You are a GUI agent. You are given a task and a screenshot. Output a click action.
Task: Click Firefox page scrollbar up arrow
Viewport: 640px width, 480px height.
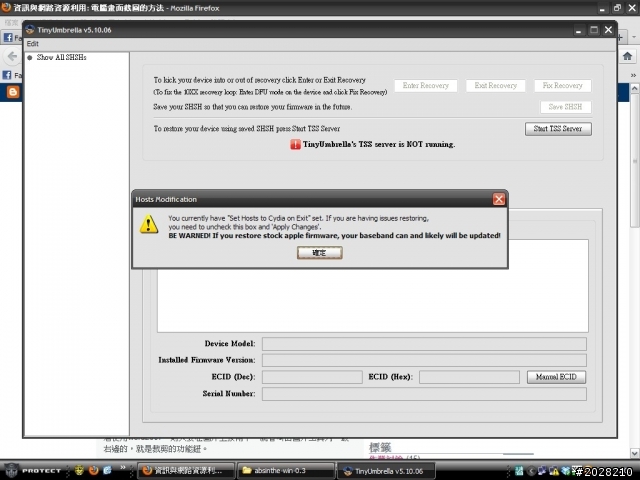tap(634, 88)
